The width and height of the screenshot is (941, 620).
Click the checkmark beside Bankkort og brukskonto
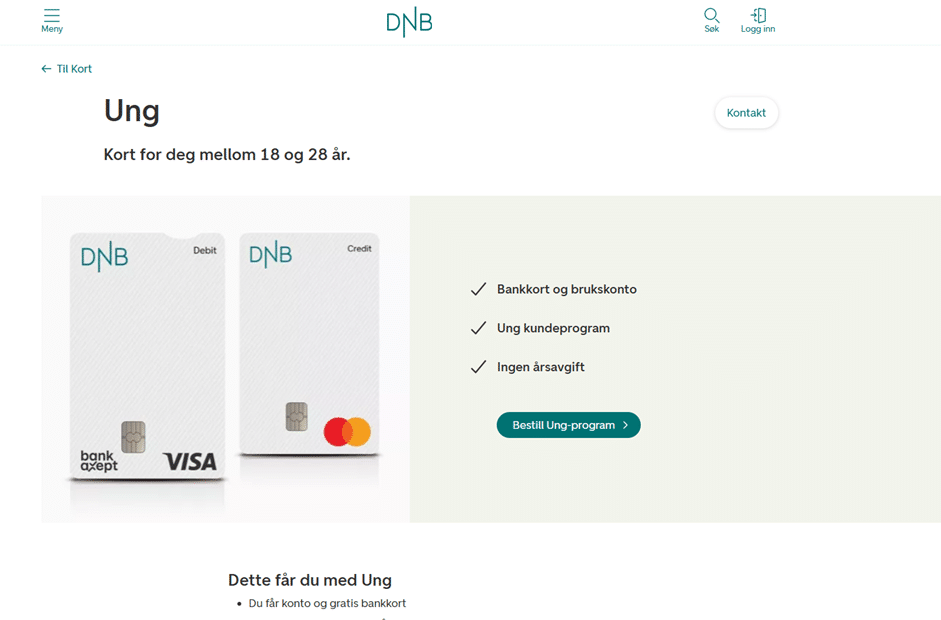tap(478, 290)
